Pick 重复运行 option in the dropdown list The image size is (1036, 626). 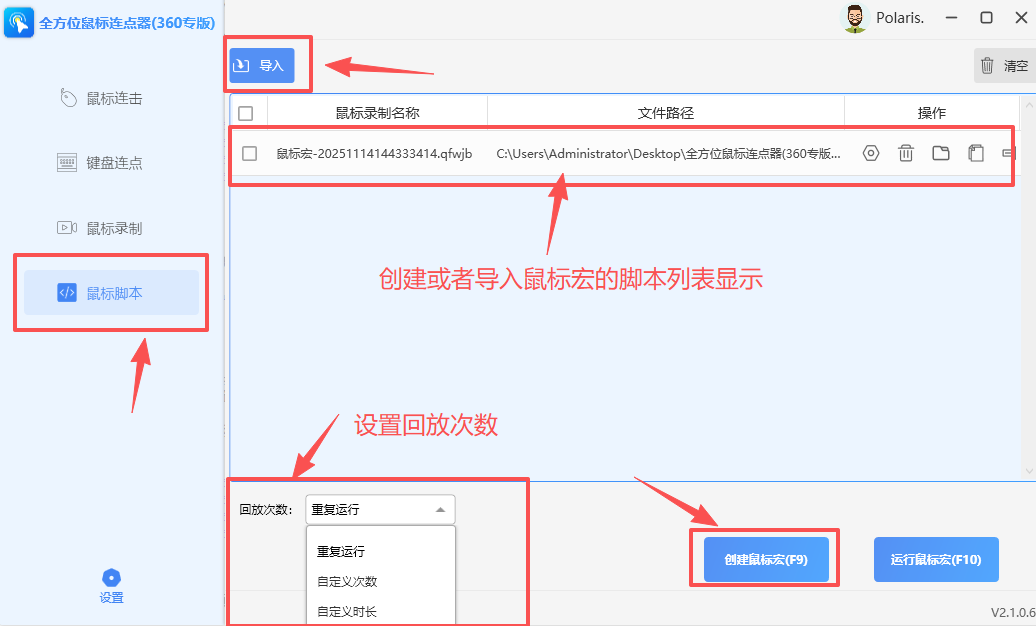341,551
